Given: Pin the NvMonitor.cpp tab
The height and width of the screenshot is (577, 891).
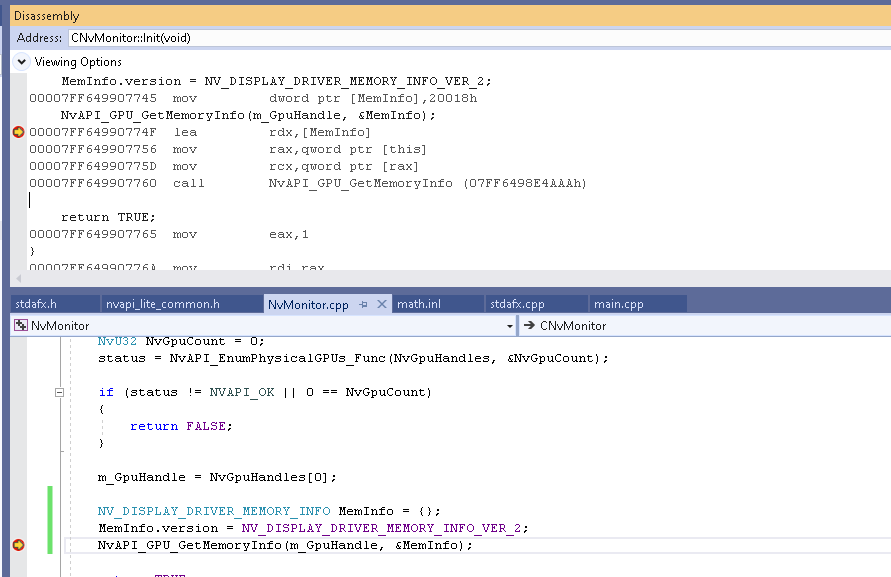Looking at the screenshot, I should [x=364, y=304].
